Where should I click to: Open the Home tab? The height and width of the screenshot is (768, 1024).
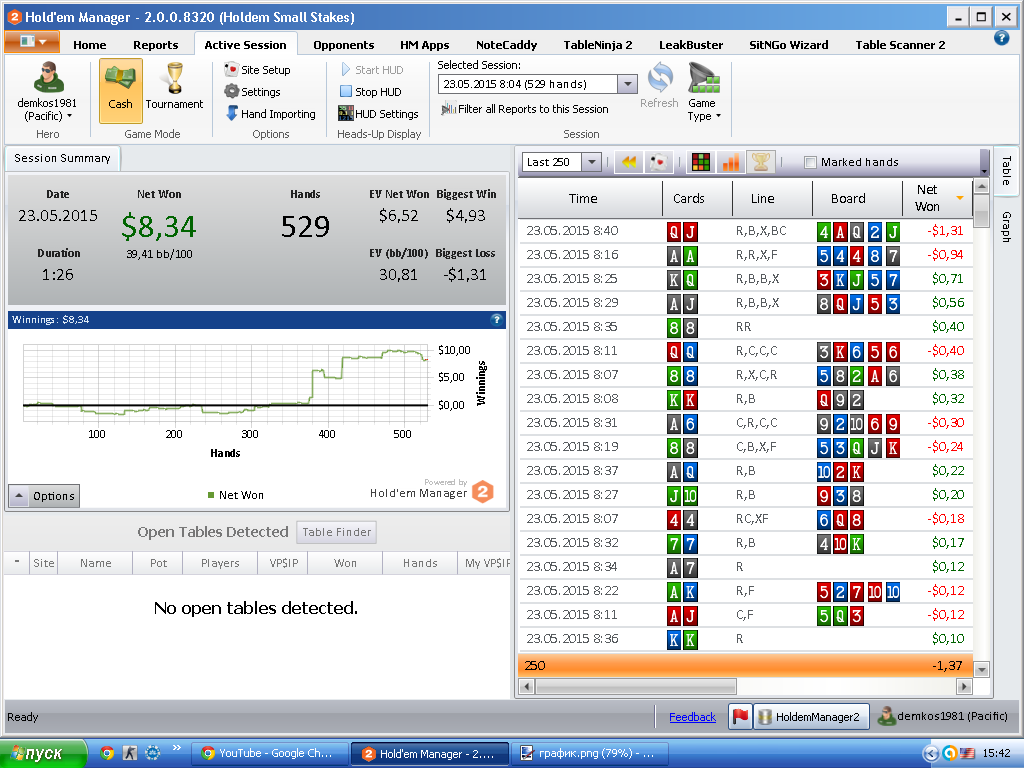click(x=89, y=44)
